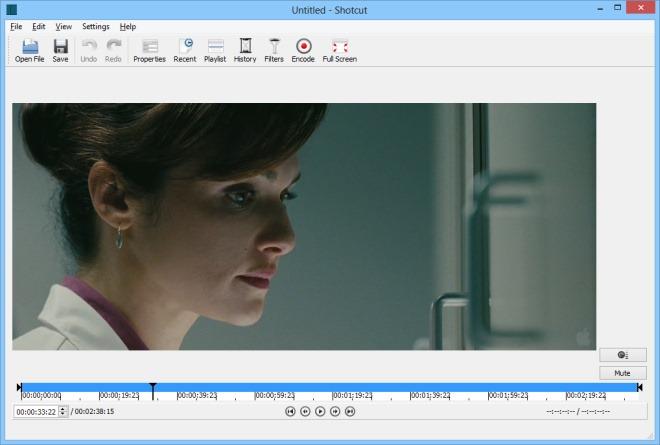Toggle the volume control button above Mute
The height and width of the screenshot is (445, 660).
pyautogui.click(x=623, y=354)
